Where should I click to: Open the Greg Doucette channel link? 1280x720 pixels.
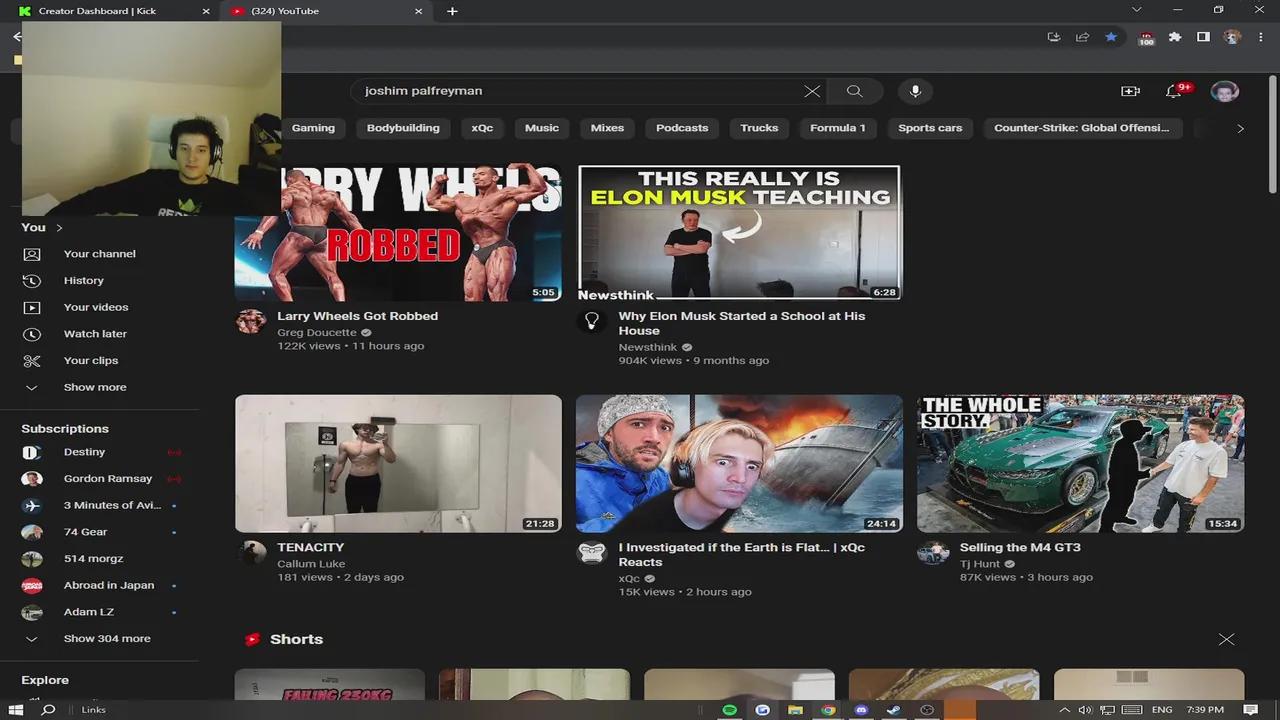click(317, 333)
